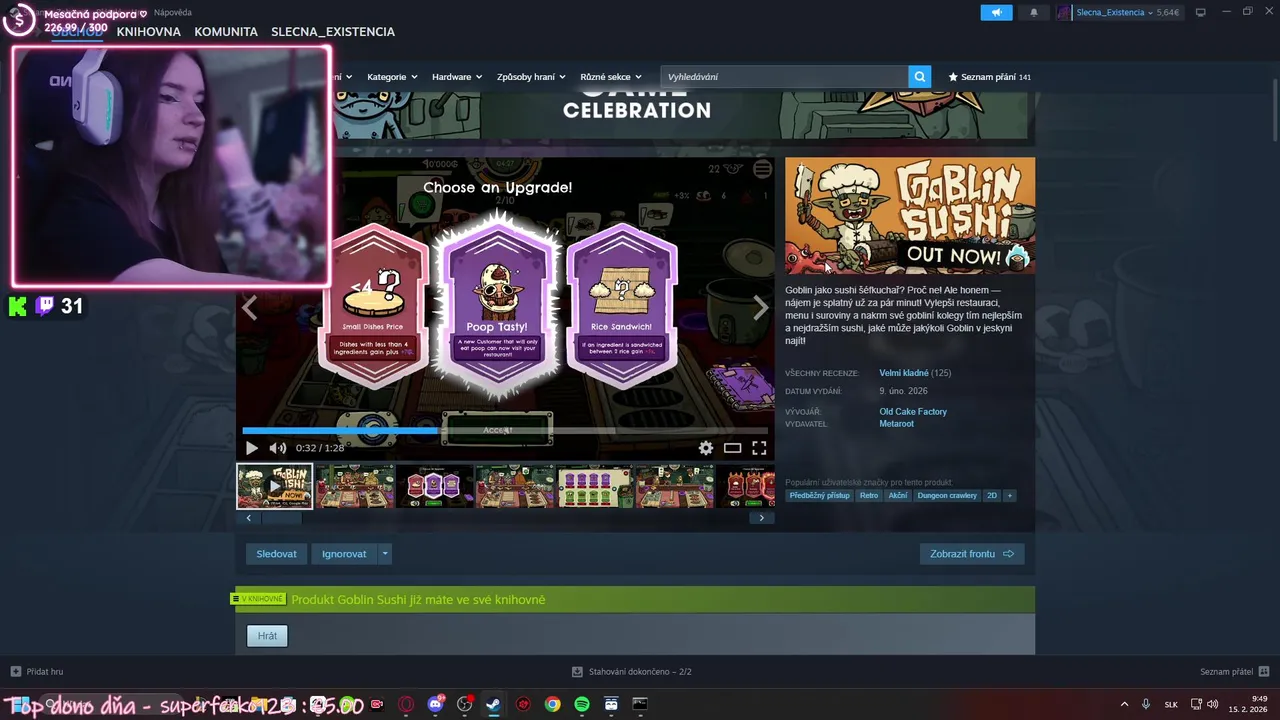Seek within the trailer progress bar
The height and width of the screenshot is (720, 1280).
coord(505,431)
